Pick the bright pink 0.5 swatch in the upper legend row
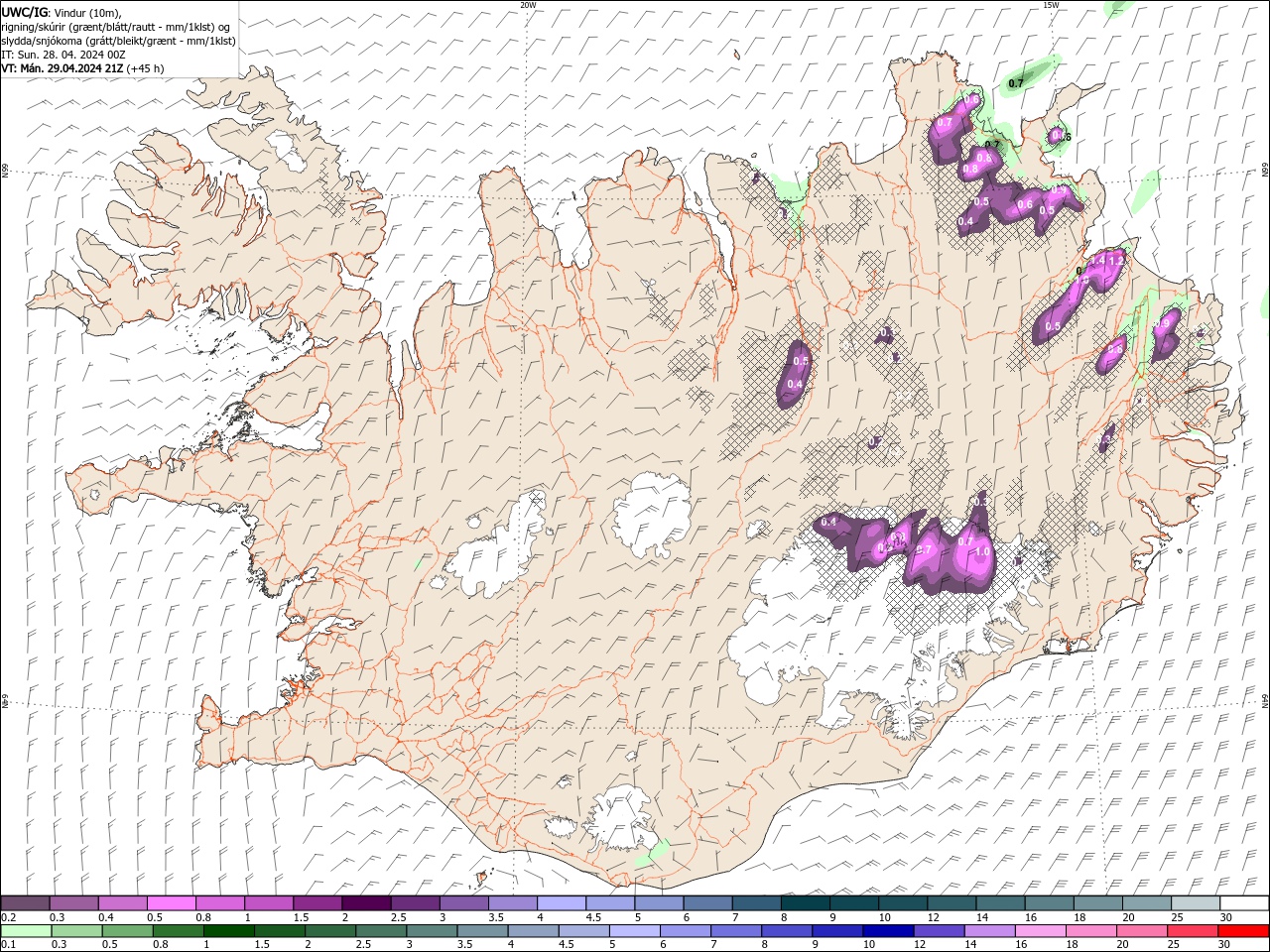 point(171,903)
